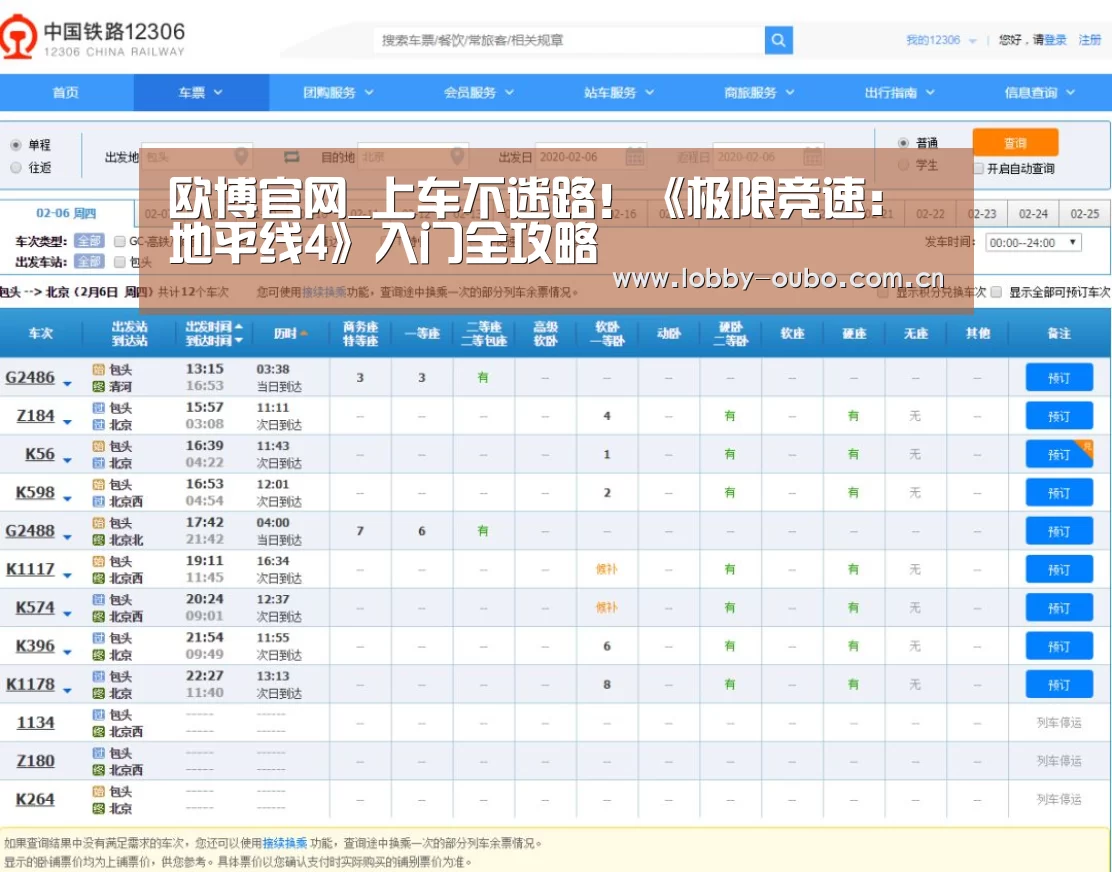Expand the 车票 navigation menu

pos(201,92)
